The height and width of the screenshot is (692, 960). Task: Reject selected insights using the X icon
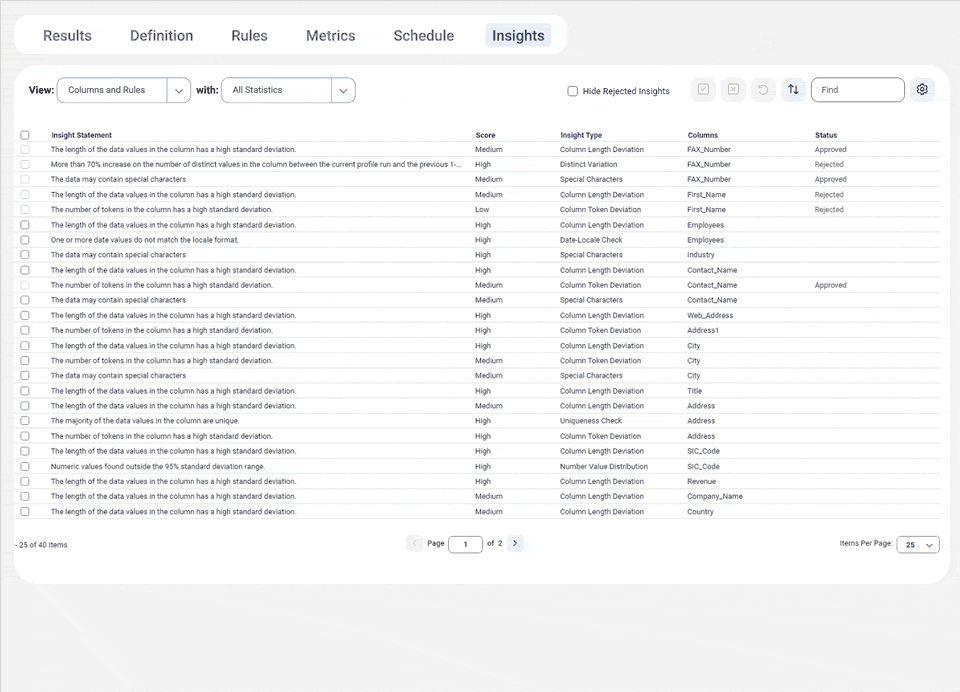tap(733, 89)
